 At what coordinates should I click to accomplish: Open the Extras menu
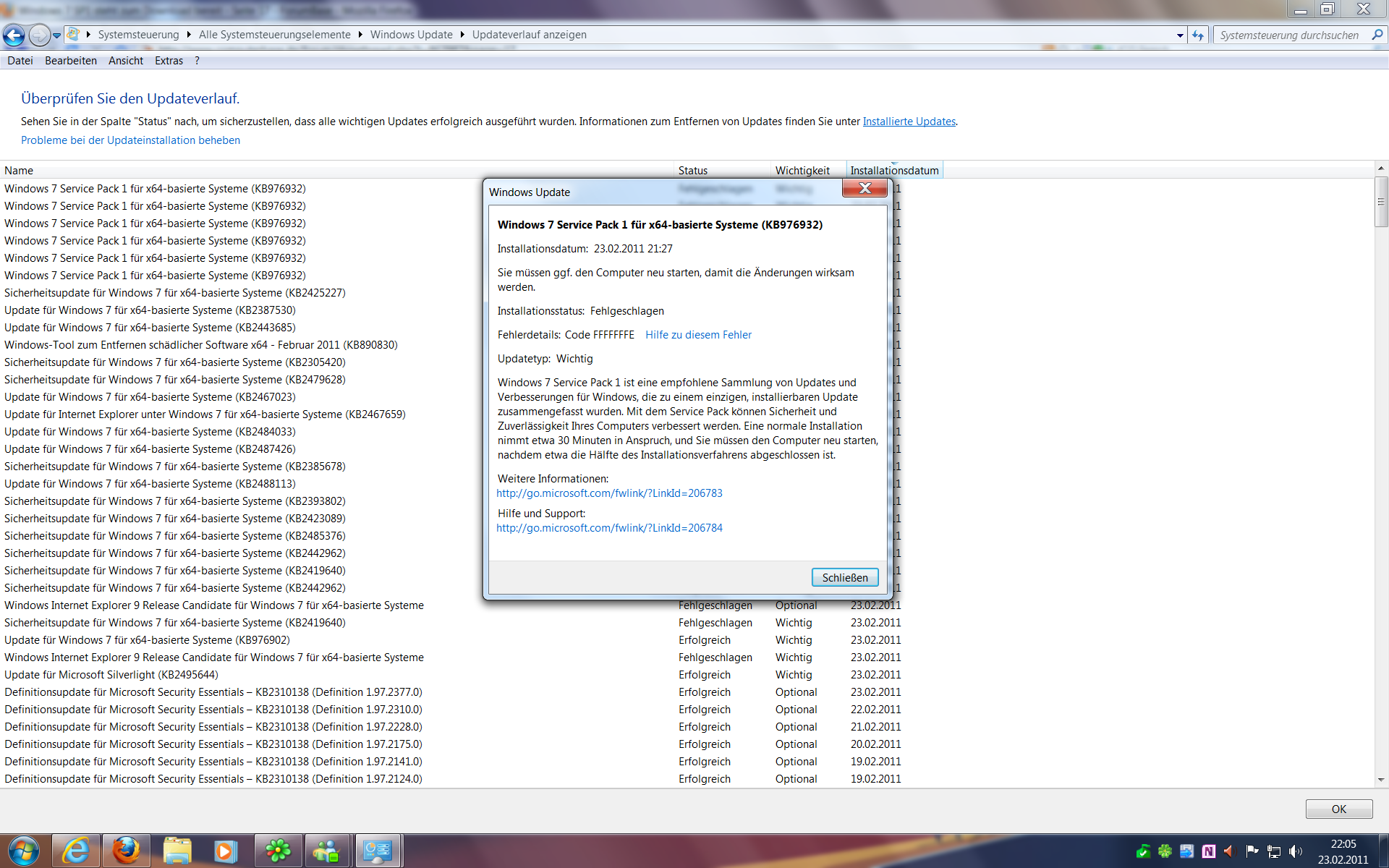169,61
